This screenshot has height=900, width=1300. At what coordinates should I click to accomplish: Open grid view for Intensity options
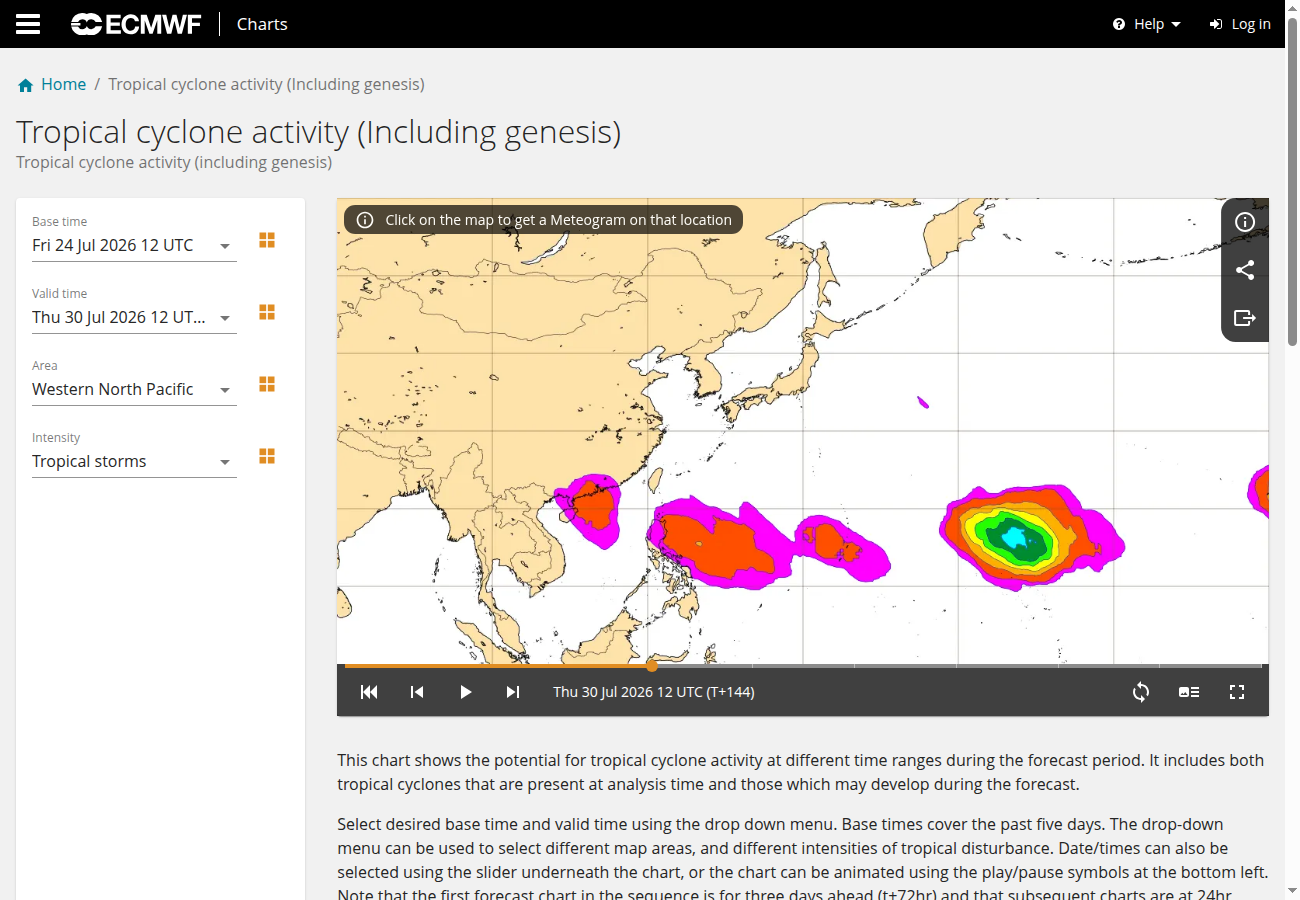[x=267, y=456]
